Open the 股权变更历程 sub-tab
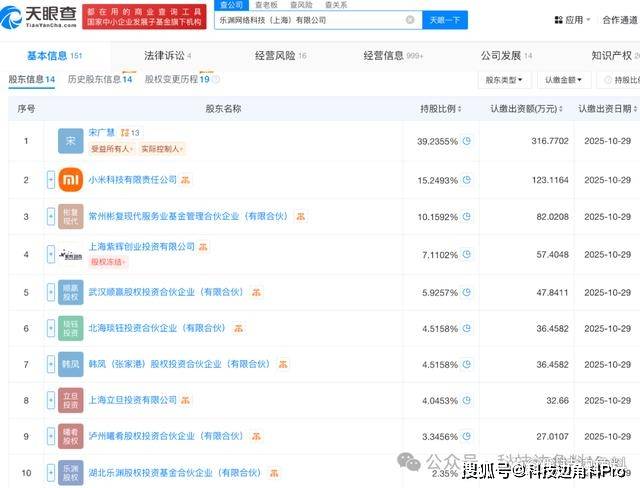The height and width of the screenshot is (488, 640). click(177, 79)
